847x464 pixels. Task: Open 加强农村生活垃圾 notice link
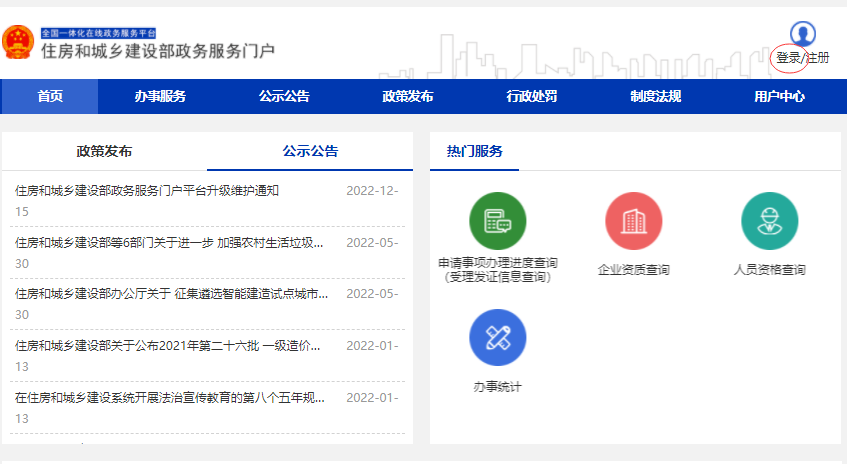pos(169,243)
